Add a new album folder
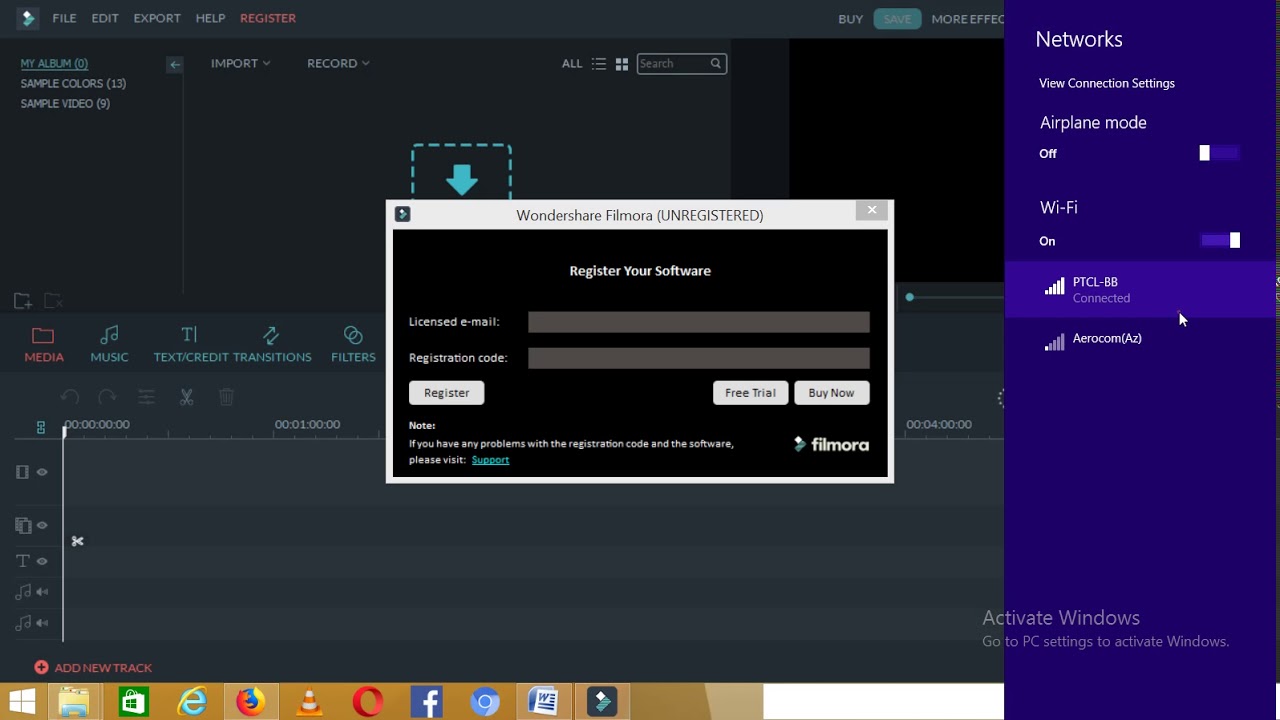 pyautogui.click(x=22, y=300)
